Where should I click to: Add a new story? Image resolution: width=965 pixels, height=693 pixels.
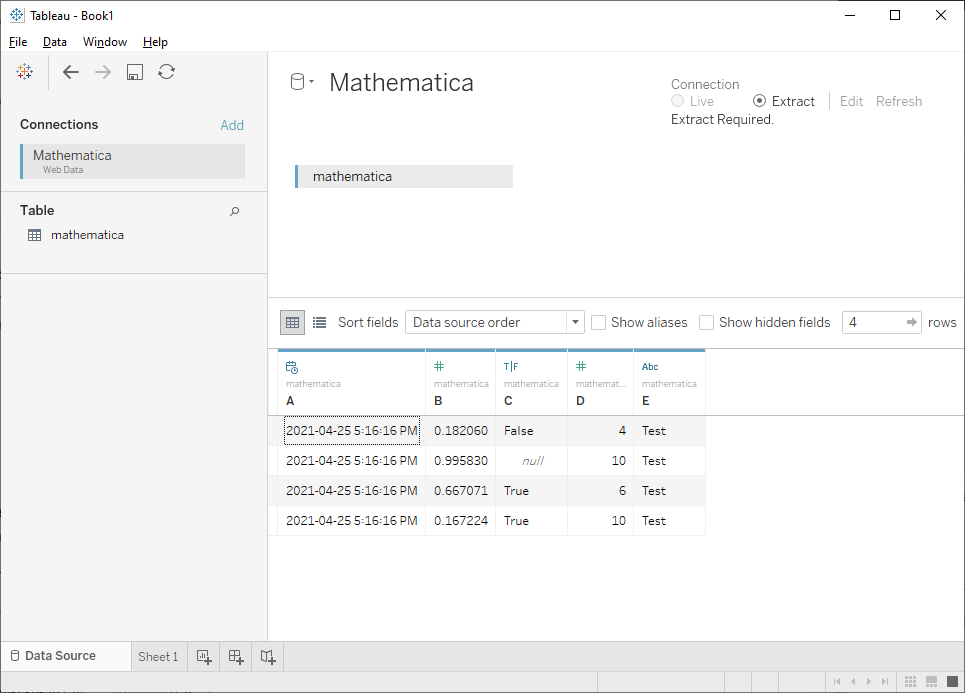pos(268,657)
